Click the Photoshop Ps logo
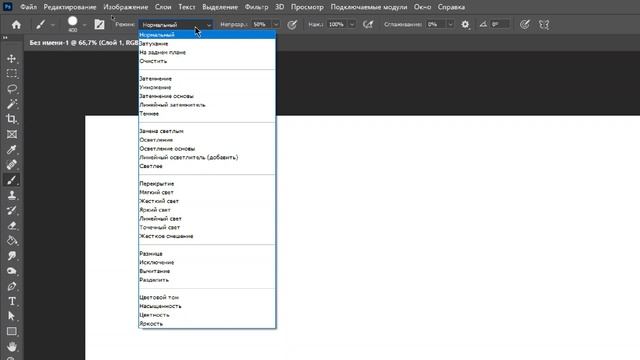Viewport: 640px width, 360px height. click(x=7, y=7)
